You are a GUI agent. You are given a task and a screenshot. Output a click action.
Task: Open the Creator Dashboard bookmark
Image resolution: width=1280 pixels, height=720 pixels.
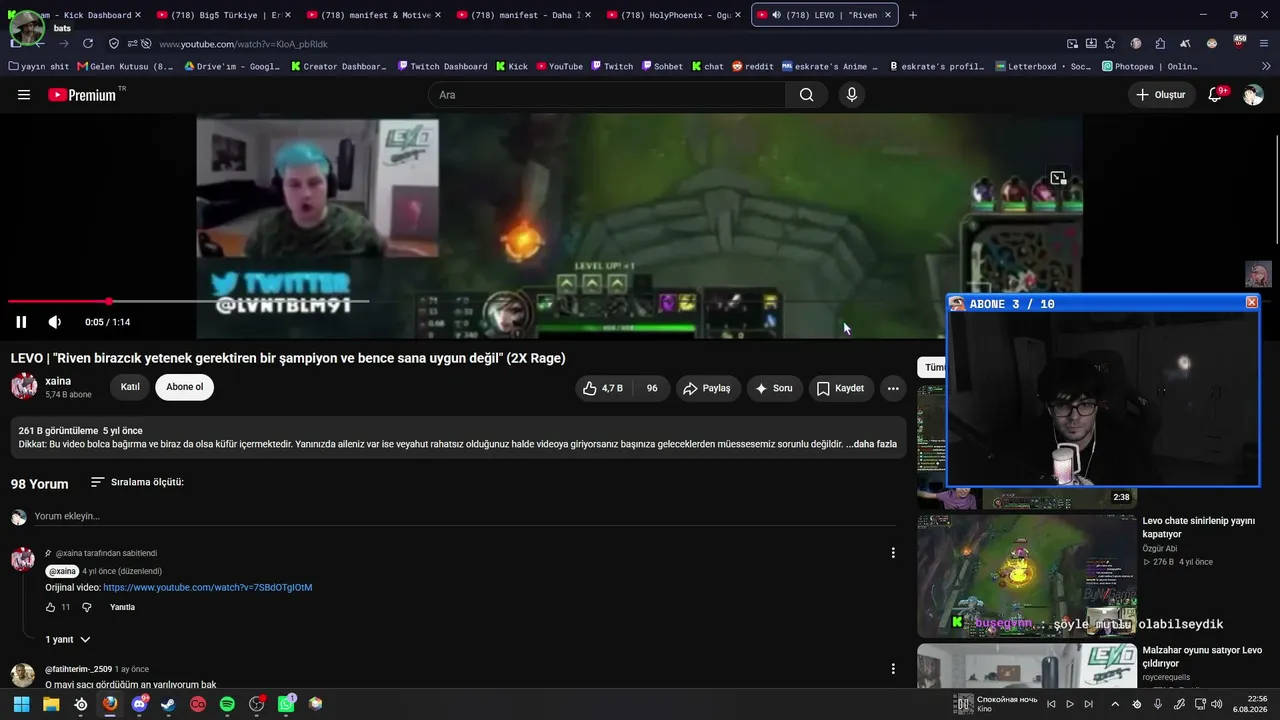pyautogui.click(x=339, y=67)
